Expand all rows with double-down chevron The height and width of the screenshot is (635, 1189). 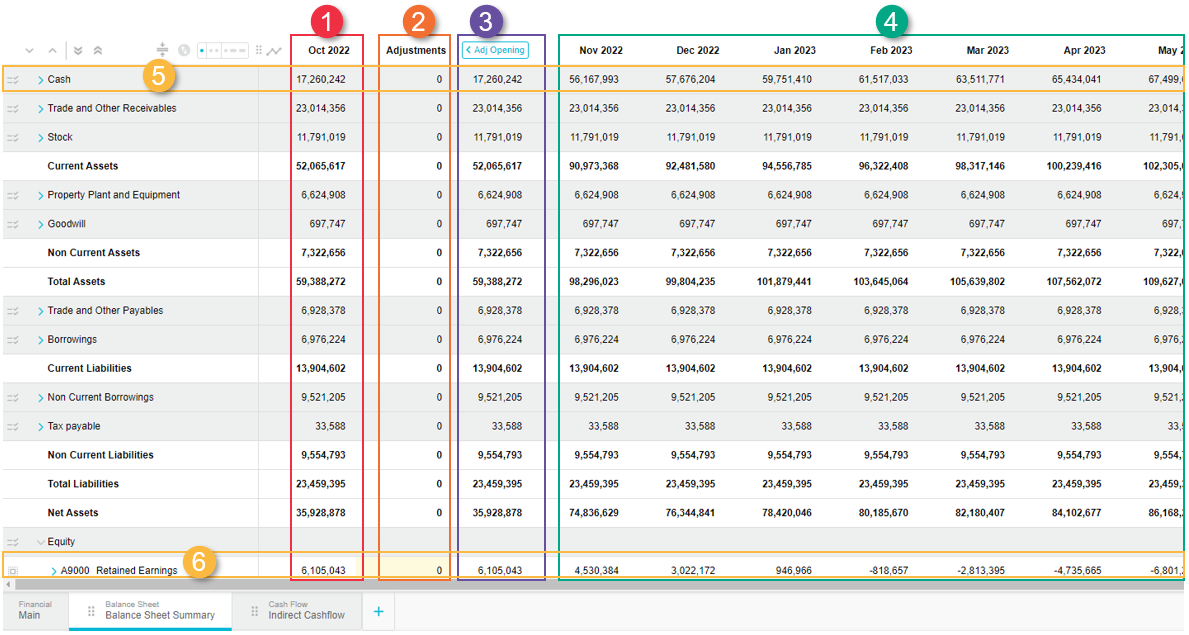pyautogui.click(x=78, y=50)
